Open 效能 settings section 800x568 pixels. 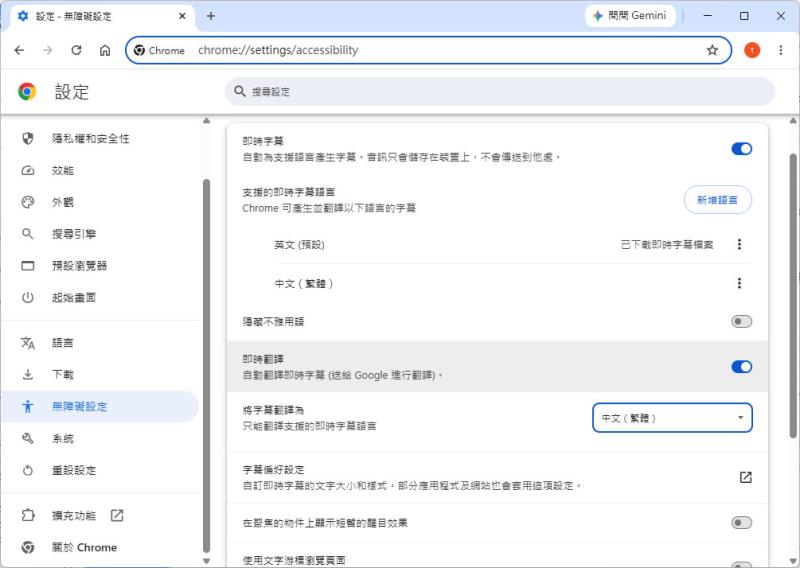pos(100,170)
